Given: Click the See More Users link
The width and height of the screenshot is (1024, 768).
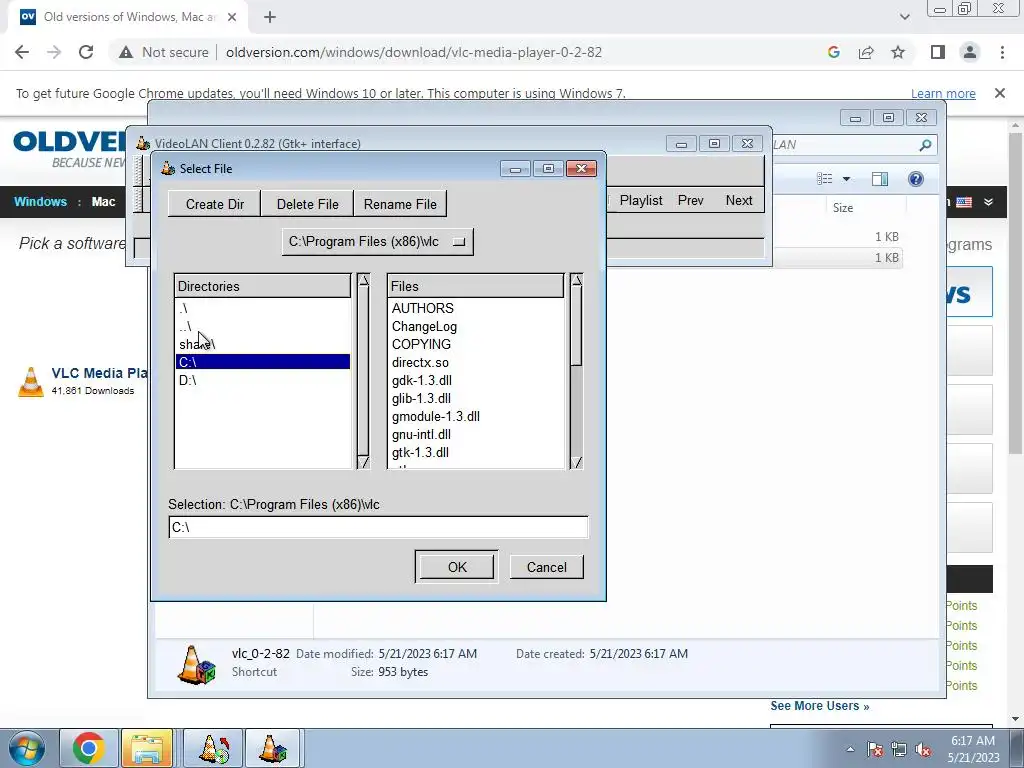Looking at the screenshot, I should 820,706.
